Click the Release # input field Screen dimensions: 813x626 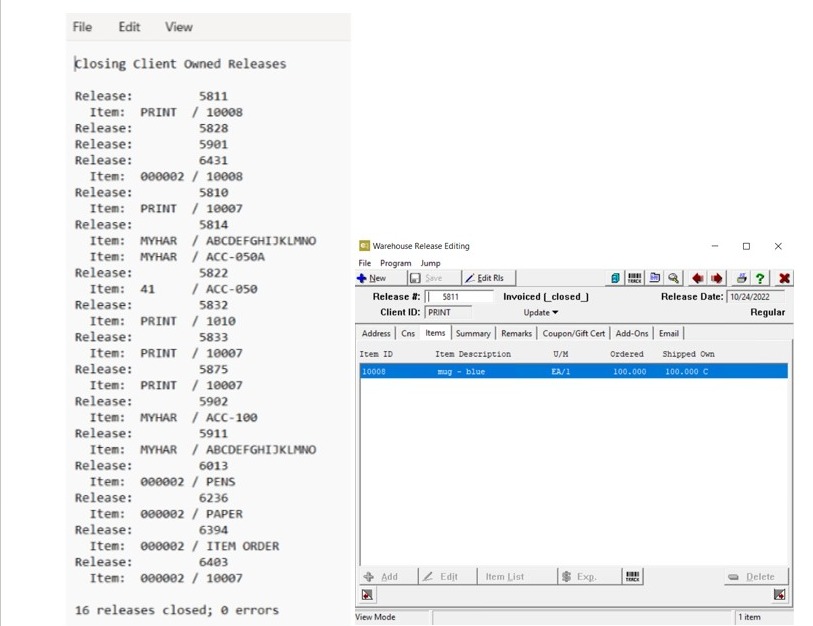tap(459, 297)
